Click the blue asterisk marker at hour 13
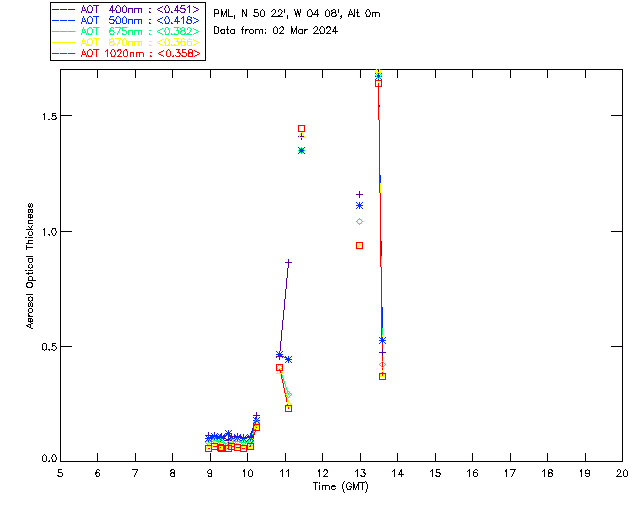Screen dimensions: 640x512 (360, 206)
